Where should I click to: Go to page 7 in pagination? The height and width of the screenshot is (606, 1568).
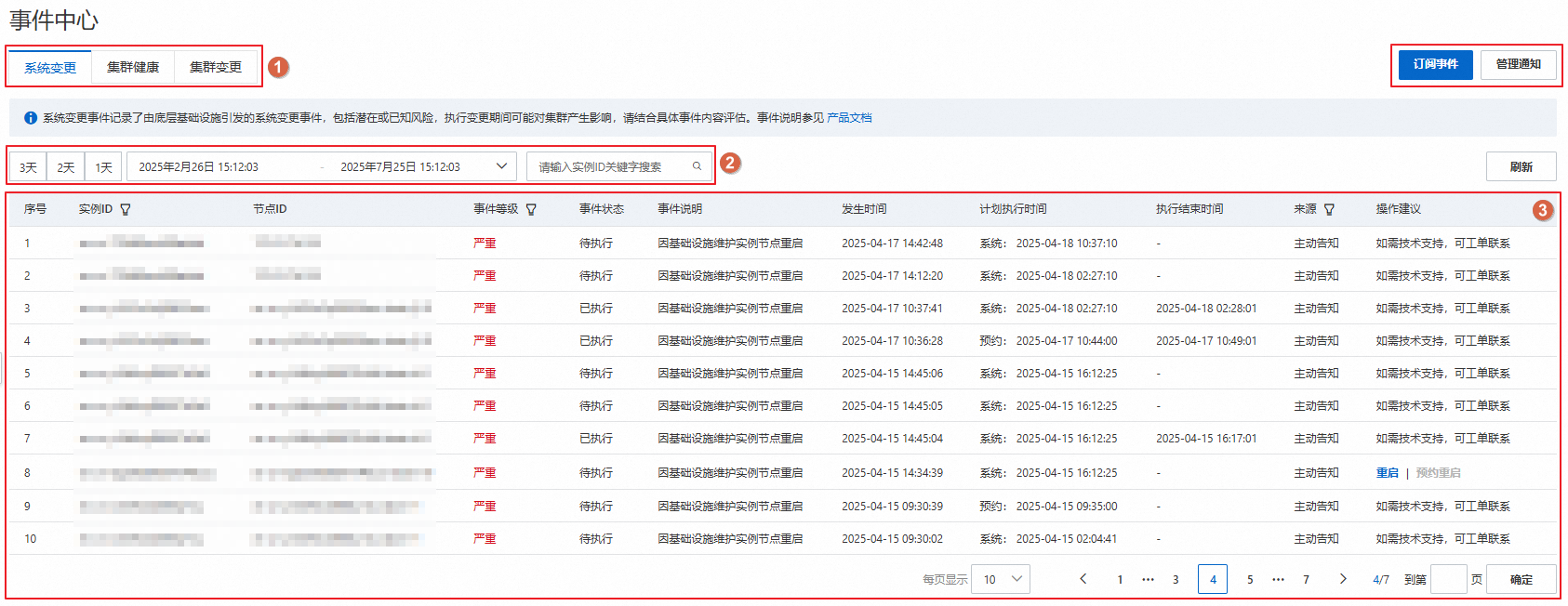1306,579
